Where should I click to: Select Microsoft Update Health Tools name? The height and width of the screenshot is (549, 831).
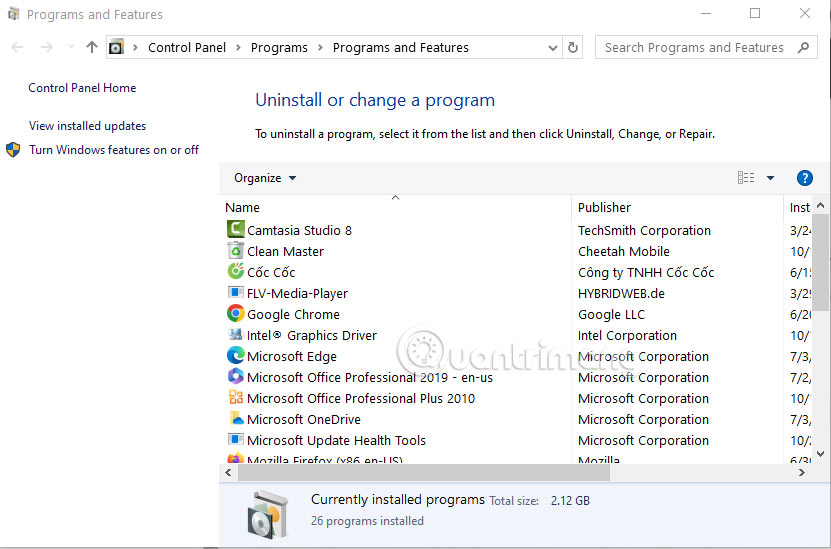336,440
